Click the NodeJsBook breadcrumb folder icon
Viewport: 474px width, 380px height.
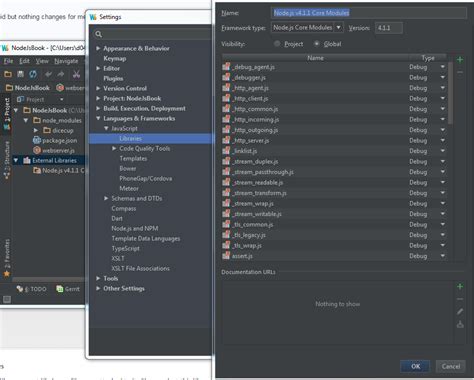tap(9, 88)
